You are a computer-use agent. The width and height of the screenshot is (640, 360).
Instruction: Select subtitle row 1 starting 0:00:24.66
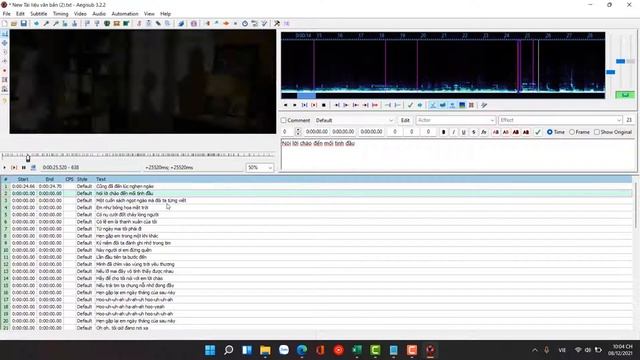(x=316, y=186)
